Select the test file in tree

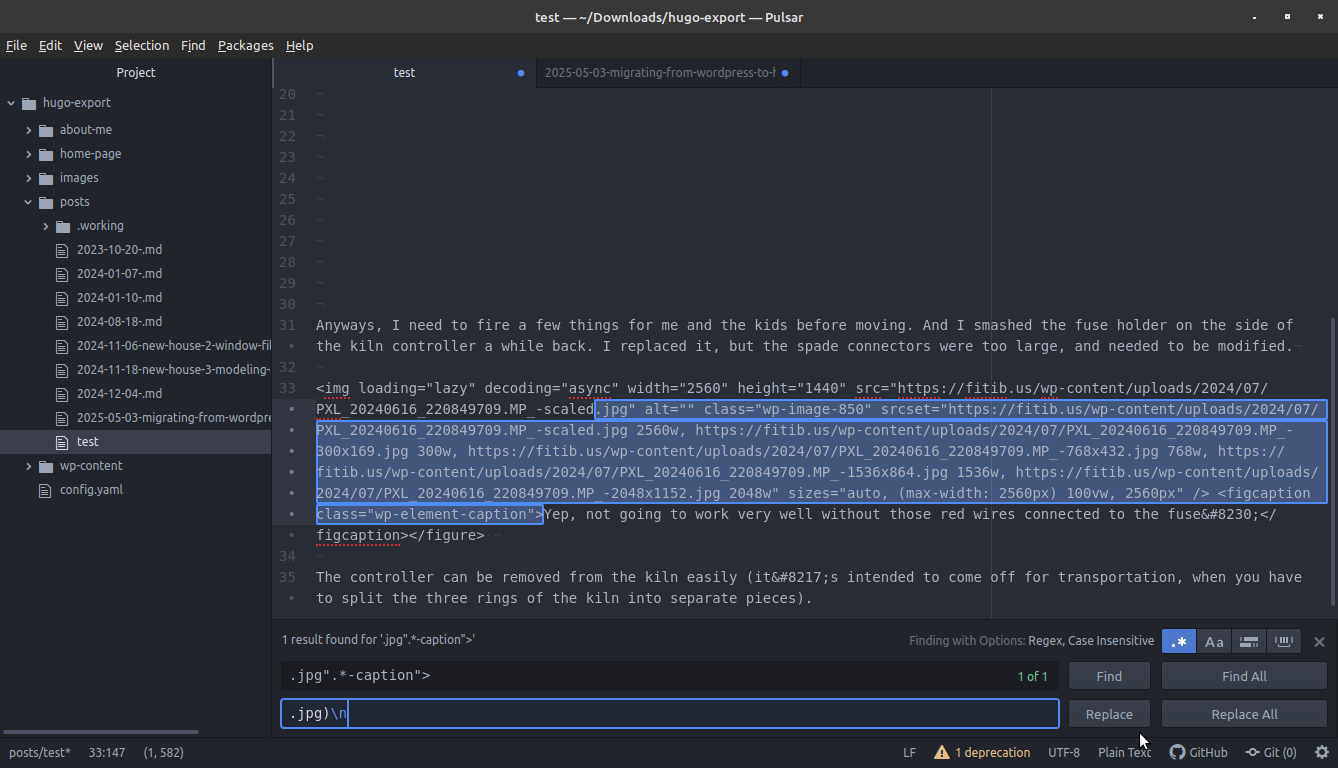click(x=88, y=442)
